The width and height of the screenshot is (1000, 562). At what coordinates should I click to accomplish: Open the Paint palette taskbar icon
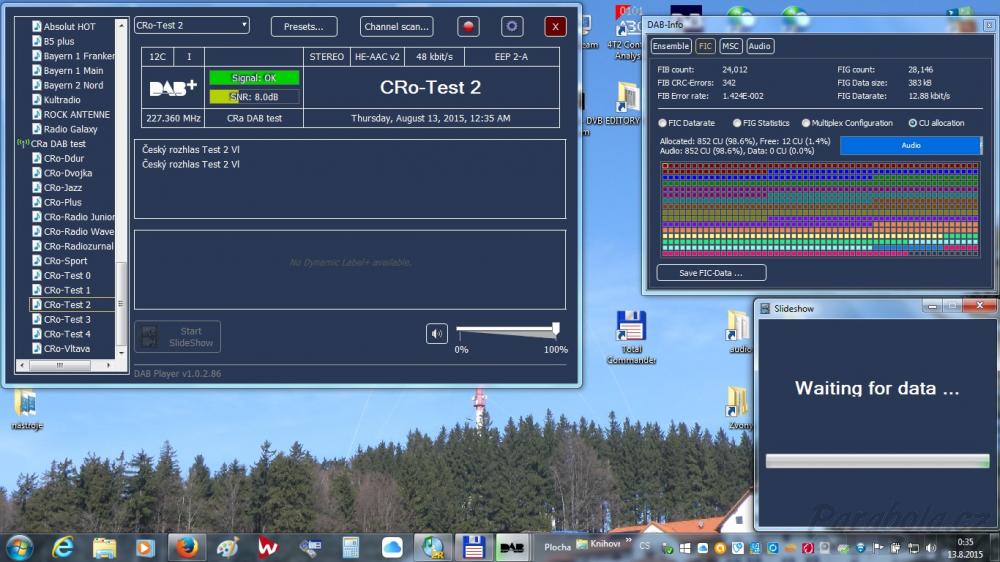[227, 548]
